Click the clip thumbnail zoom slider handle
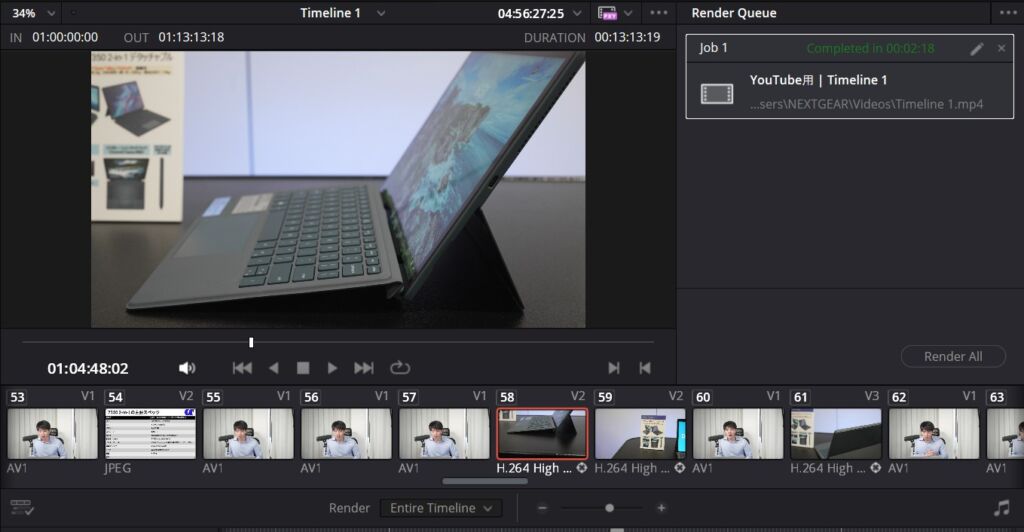1024x532 pixels. (609, 508)
